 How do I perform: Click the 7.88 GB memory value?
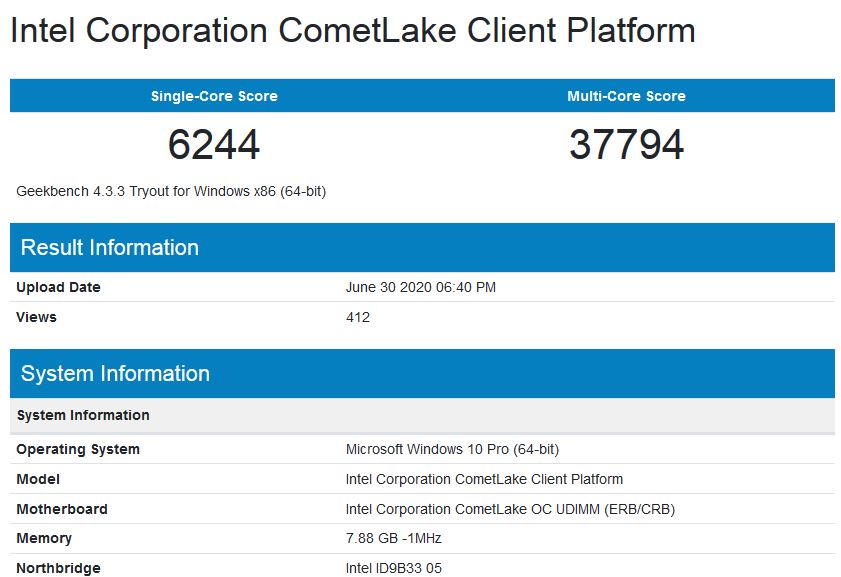click(393, 538)
